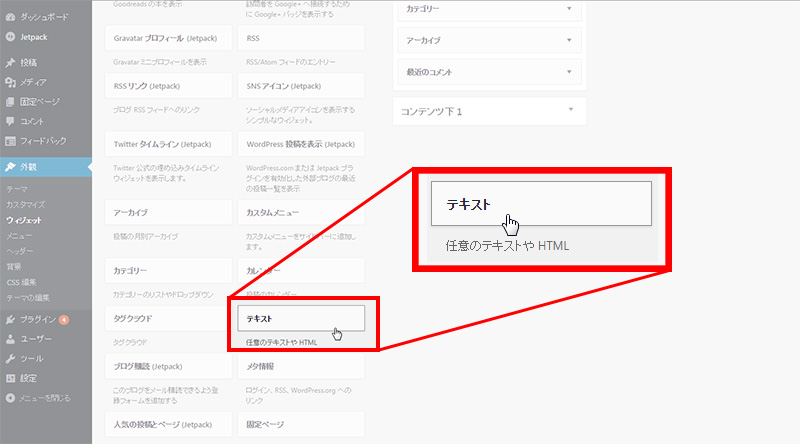Expand the カテゴリー widget in the sidebar area
Viewport: 800px width, 444px height.
568,9
